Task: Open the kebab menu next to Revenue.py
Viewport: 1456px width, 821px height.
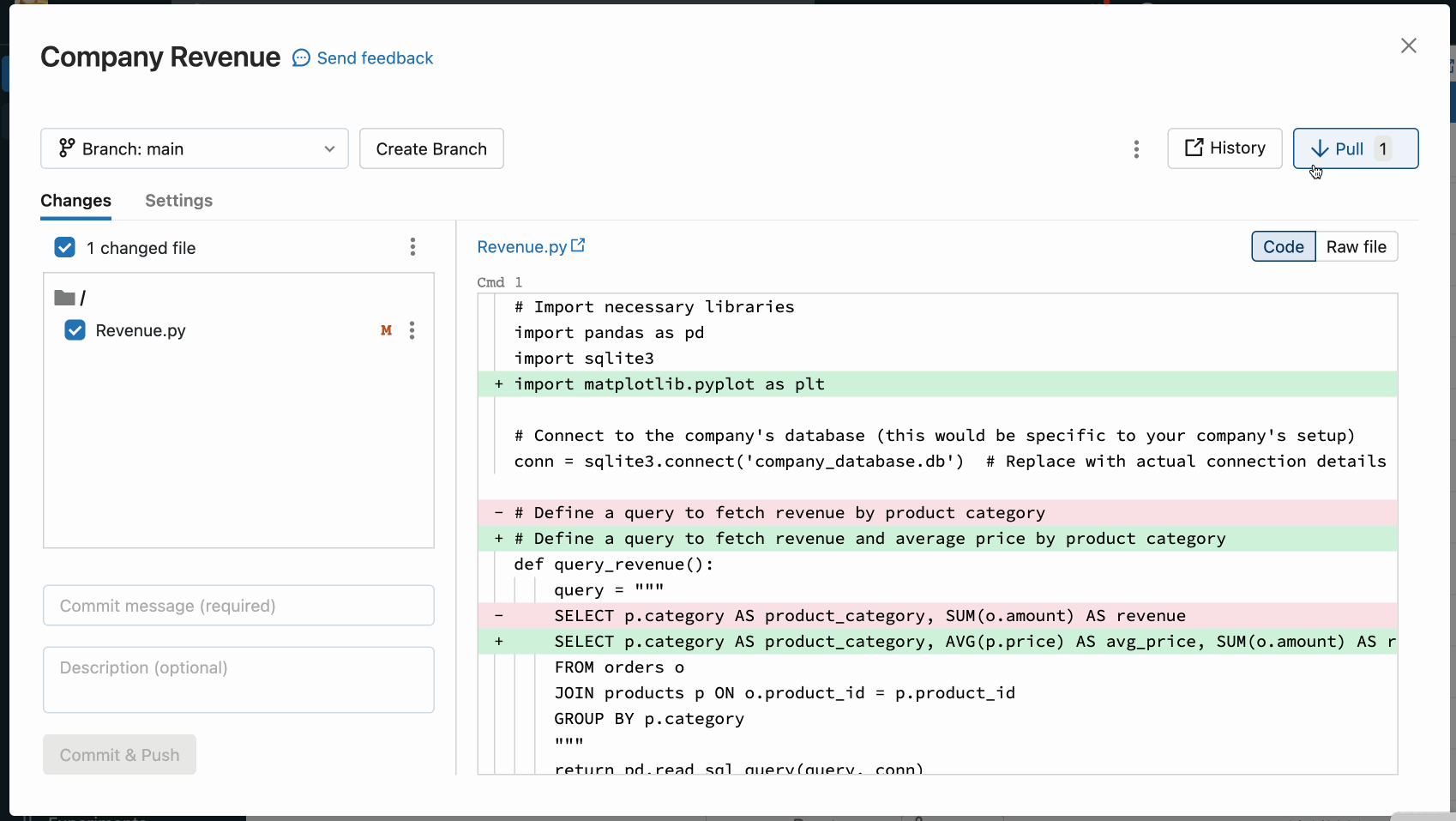Action: point(412,330)
